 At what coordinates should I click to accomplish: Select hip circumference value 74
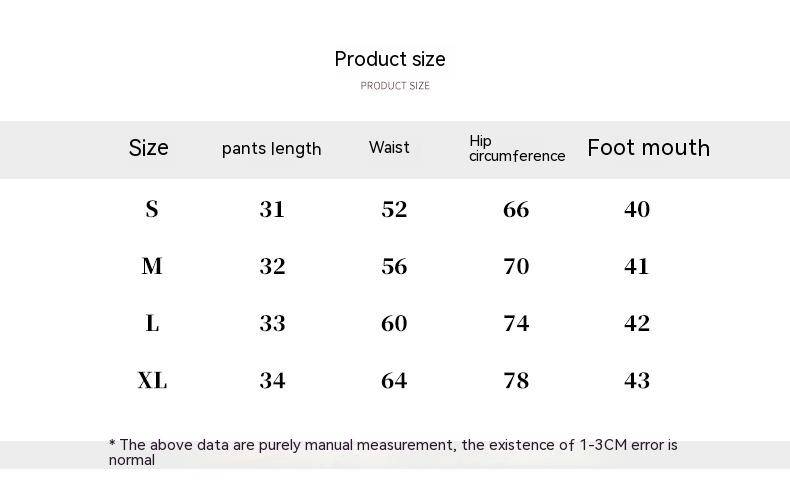516,323
